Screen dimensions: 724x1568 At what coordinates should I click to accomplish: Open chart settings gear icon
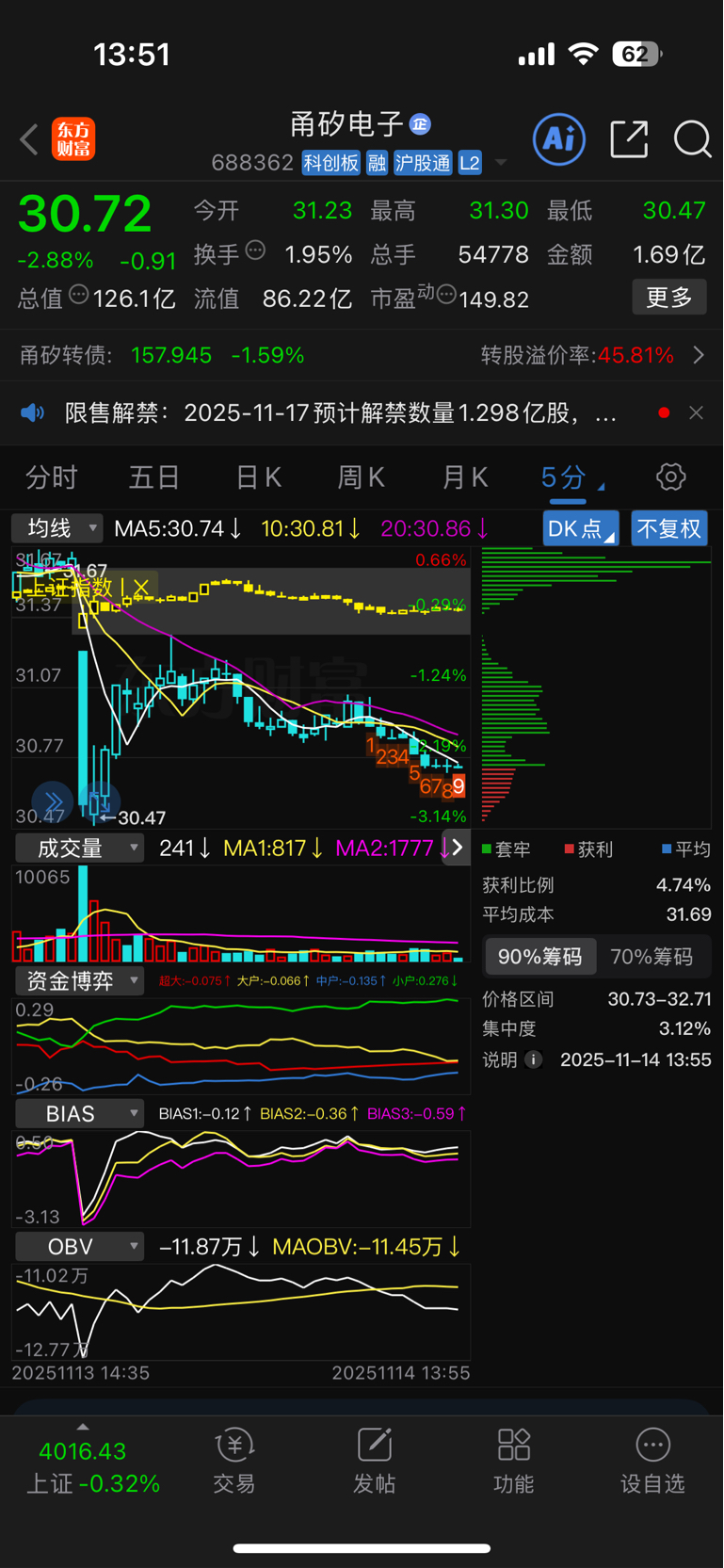click(x=671, y=477)
